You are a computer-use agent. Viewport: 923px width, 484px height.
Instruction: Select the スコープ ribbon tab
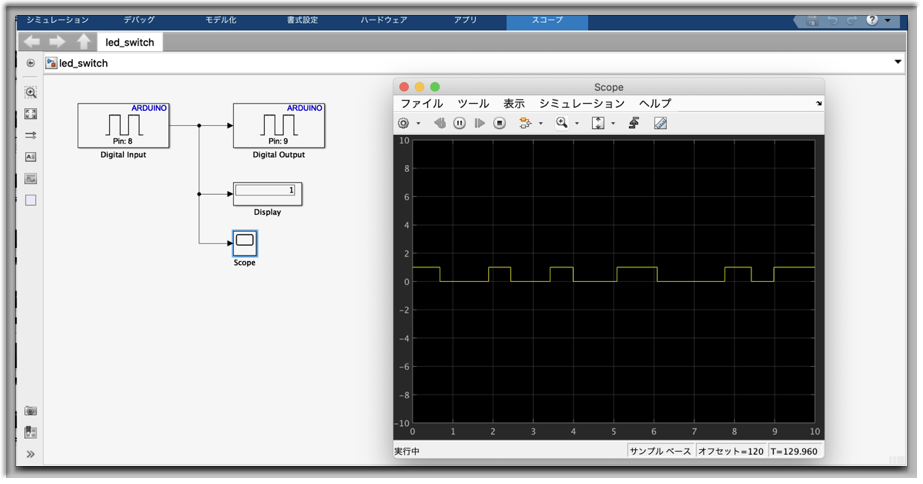click(547, 20)
